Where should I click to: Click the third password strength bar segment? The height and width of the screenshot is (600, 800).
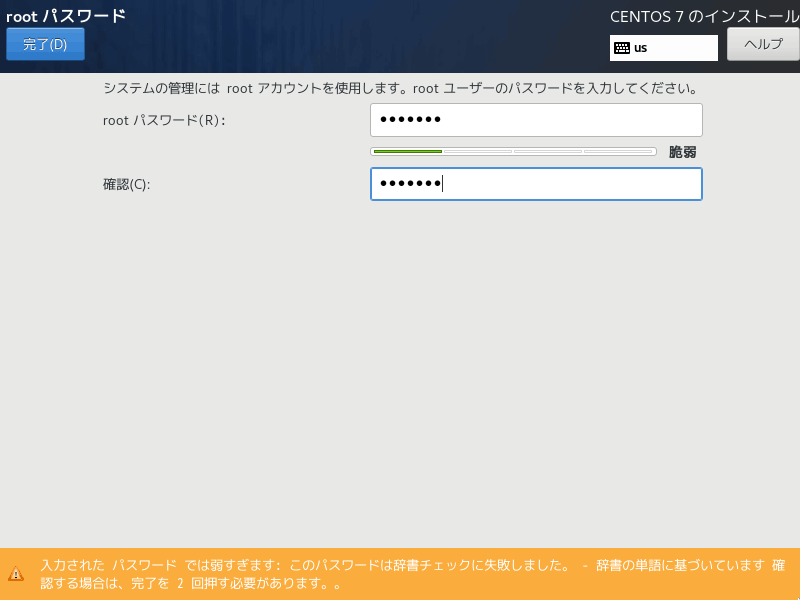pos(547,152)
